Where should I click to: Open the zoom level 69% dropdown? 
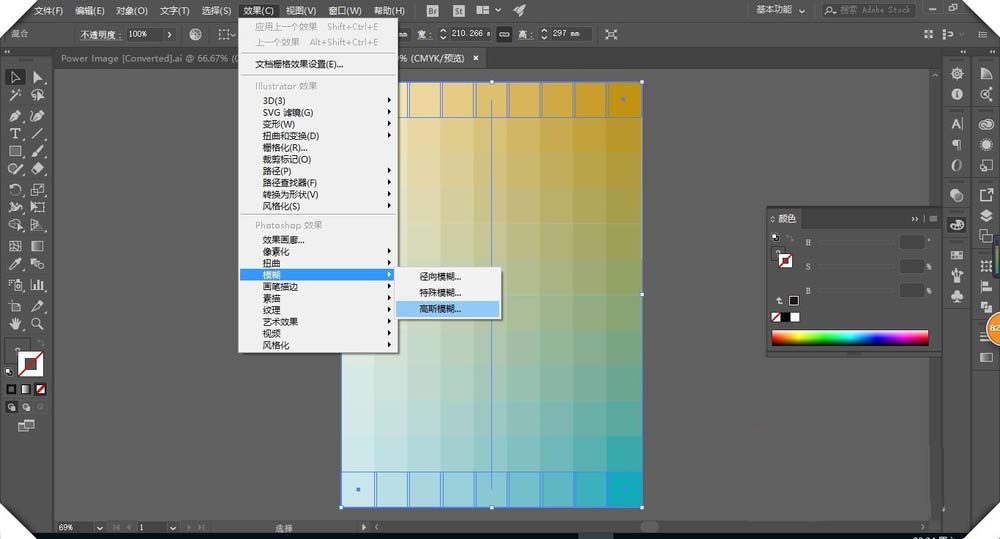click(99, 528)
